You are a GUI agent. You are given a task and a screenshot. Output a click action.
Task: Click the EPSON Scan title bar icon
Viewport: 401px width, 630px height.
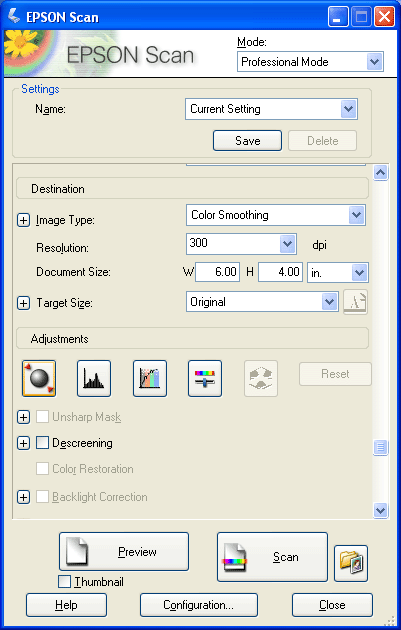point(14,17)
